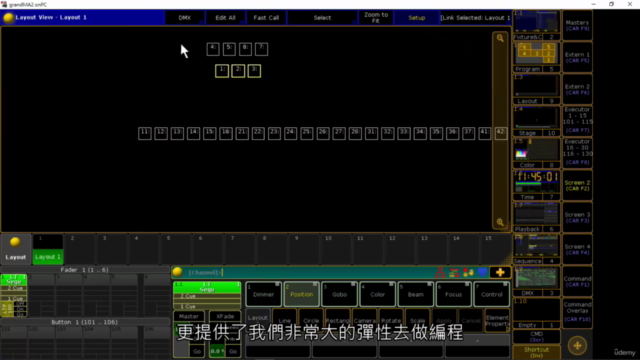
Task: Select layout element 31
Action: pyautogui.click(x=371, y=133)
